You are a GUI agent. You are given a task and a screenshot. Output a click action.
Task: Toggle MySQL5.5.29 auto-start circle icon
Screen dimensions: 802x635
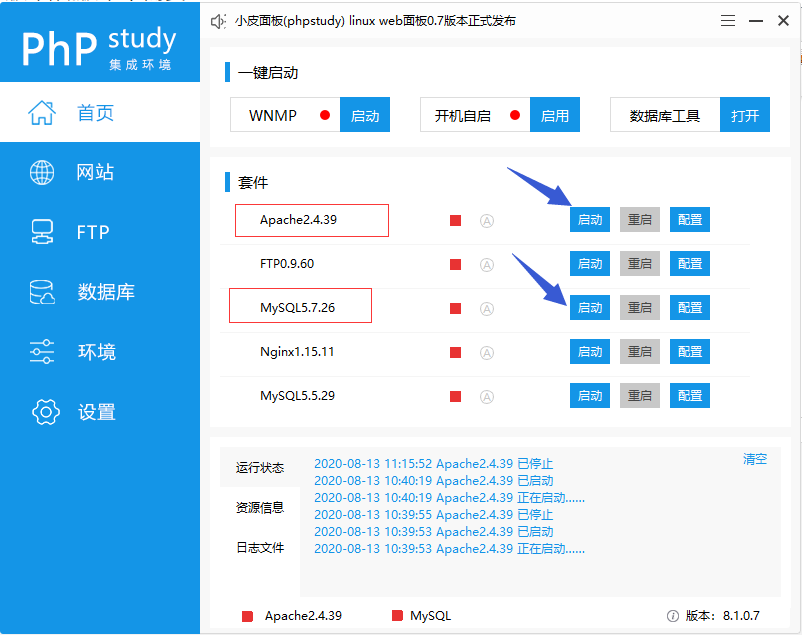pyautogui.click(x=487, y=397)
